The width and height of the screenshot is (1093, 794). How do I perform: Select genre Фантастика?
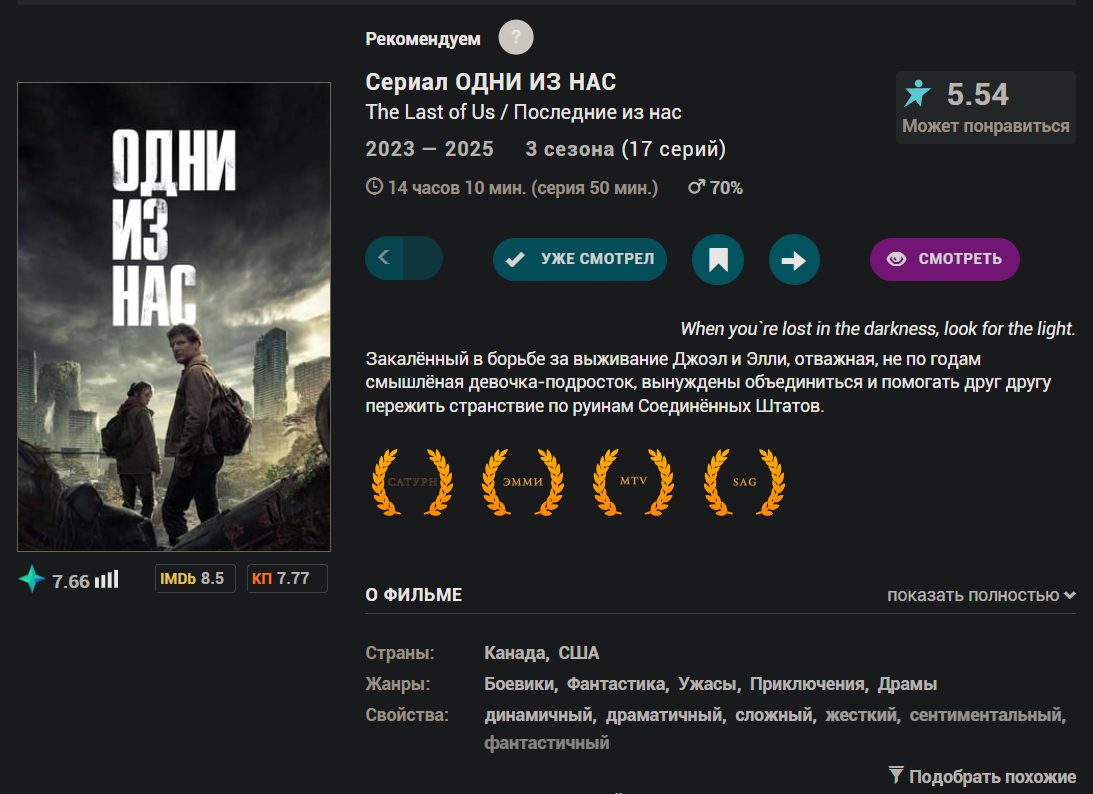pos(616,684)
